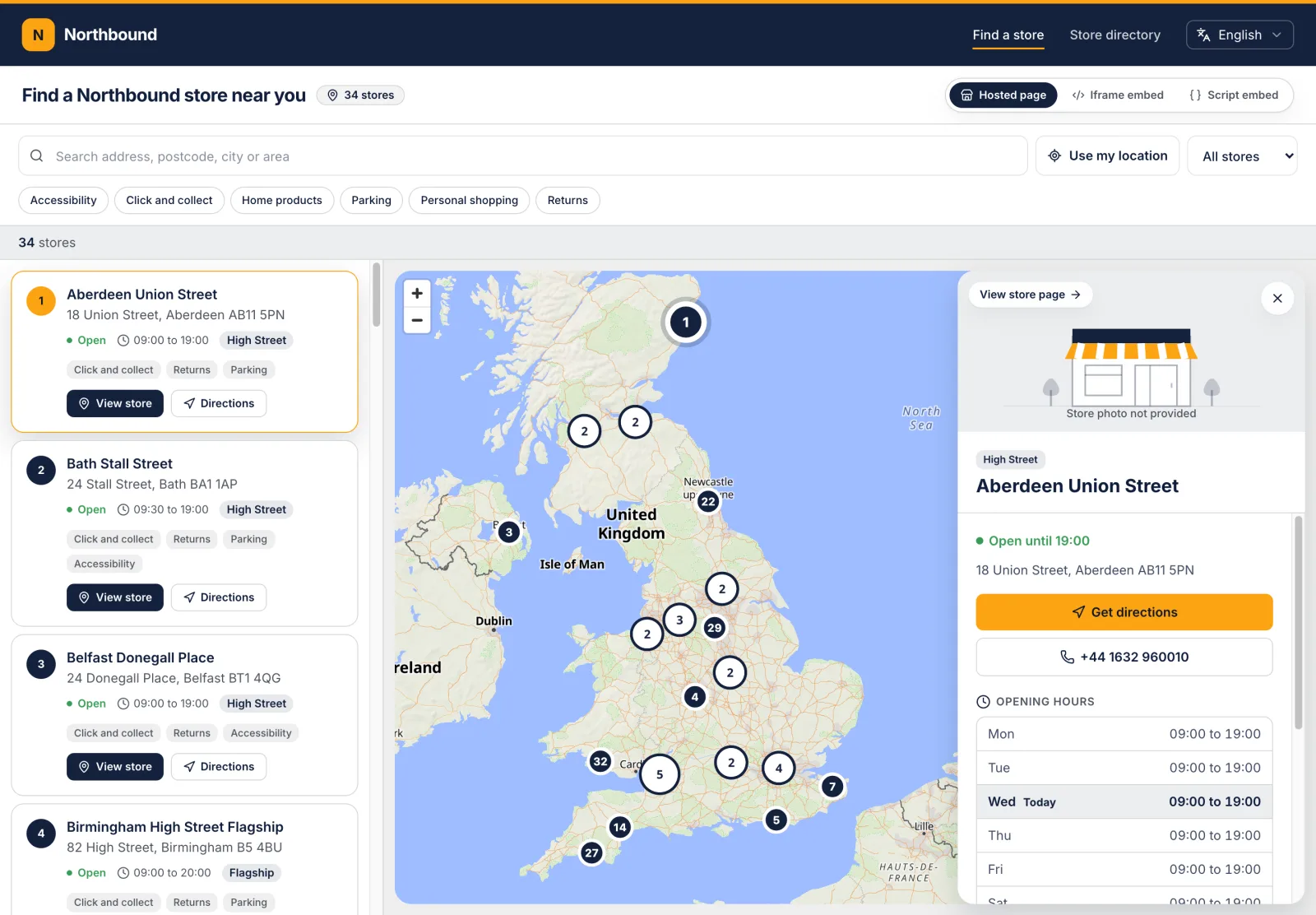
Task: Click the store list scrollbar
Action: coord(377,295)
